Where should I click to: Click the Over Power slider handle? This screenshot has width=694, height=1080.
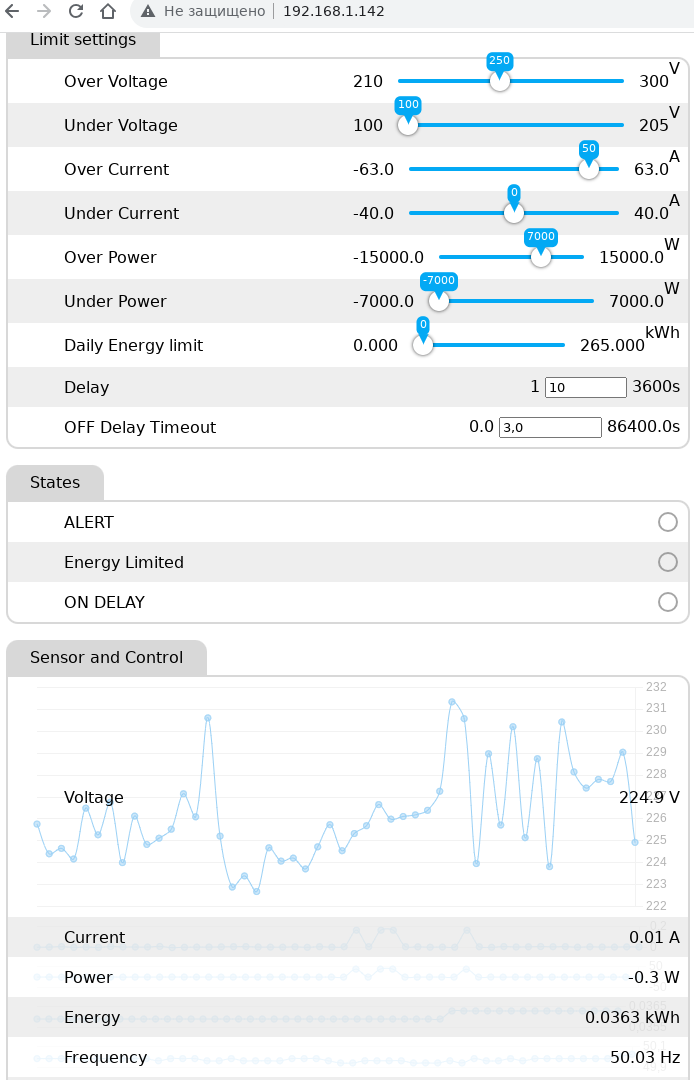pos(541,257)
